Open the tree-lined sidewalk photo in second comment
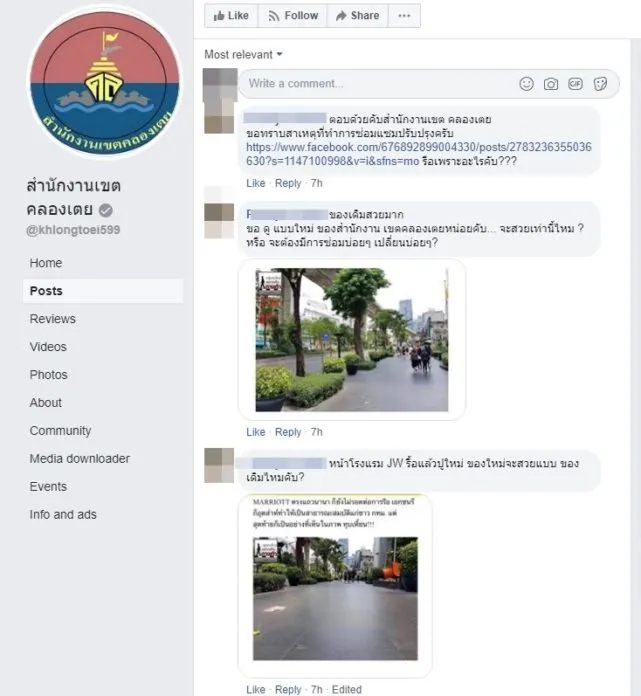 point(351,339)
